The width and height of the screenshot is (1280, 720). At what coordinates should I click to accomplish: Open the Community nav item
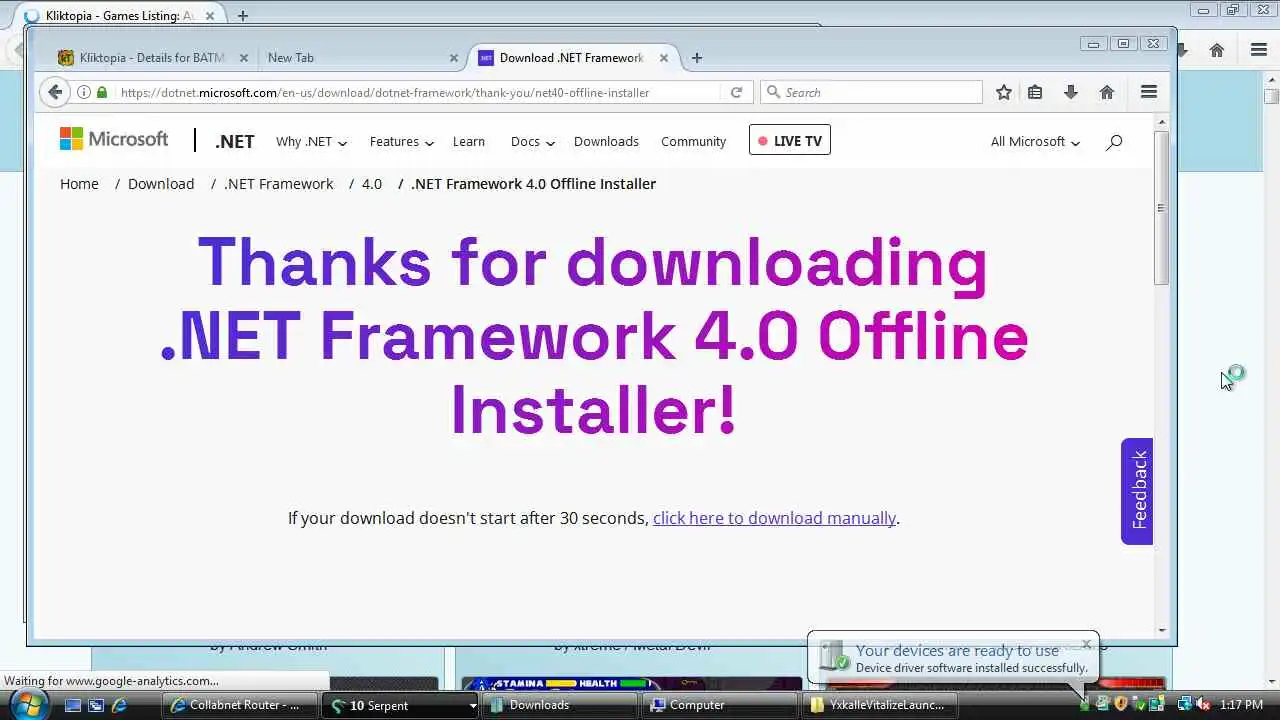[693, 142]
